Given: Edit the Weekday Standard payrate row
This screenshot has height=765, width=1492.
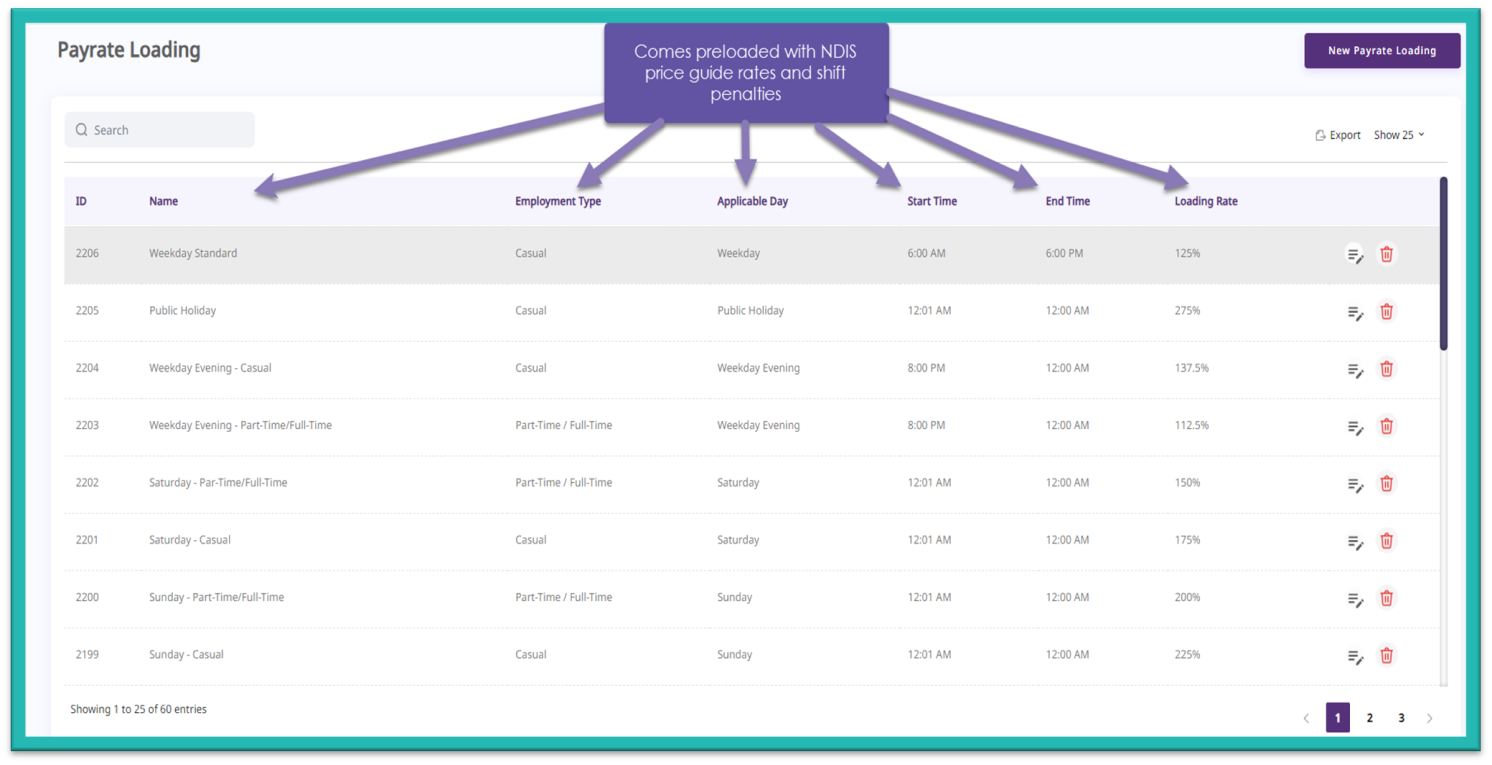Looking at the screenshot, I should [1355, 255].
